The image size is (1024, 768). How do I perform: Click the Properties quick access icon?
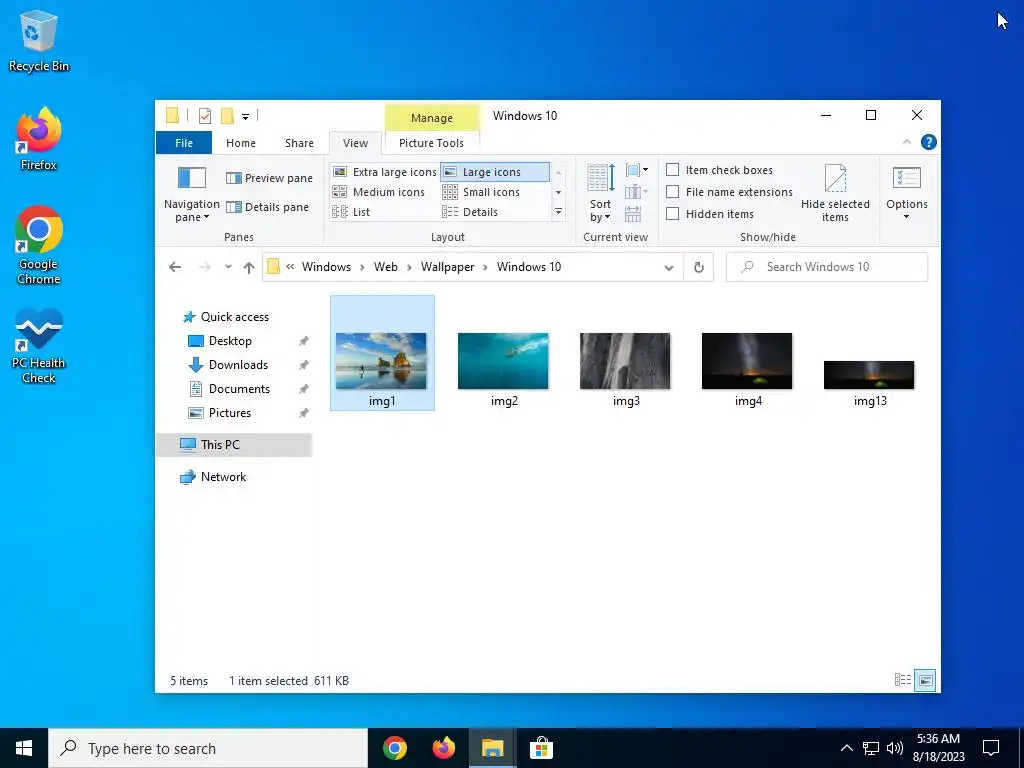pyautogui.click(x=205, y=116)
